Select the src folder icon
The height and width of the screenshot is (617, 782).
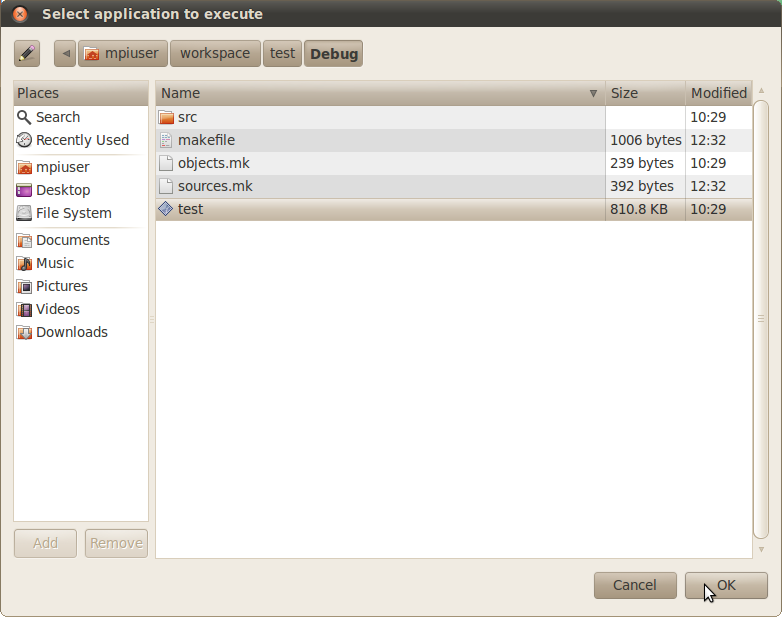[x=166, y=117]
